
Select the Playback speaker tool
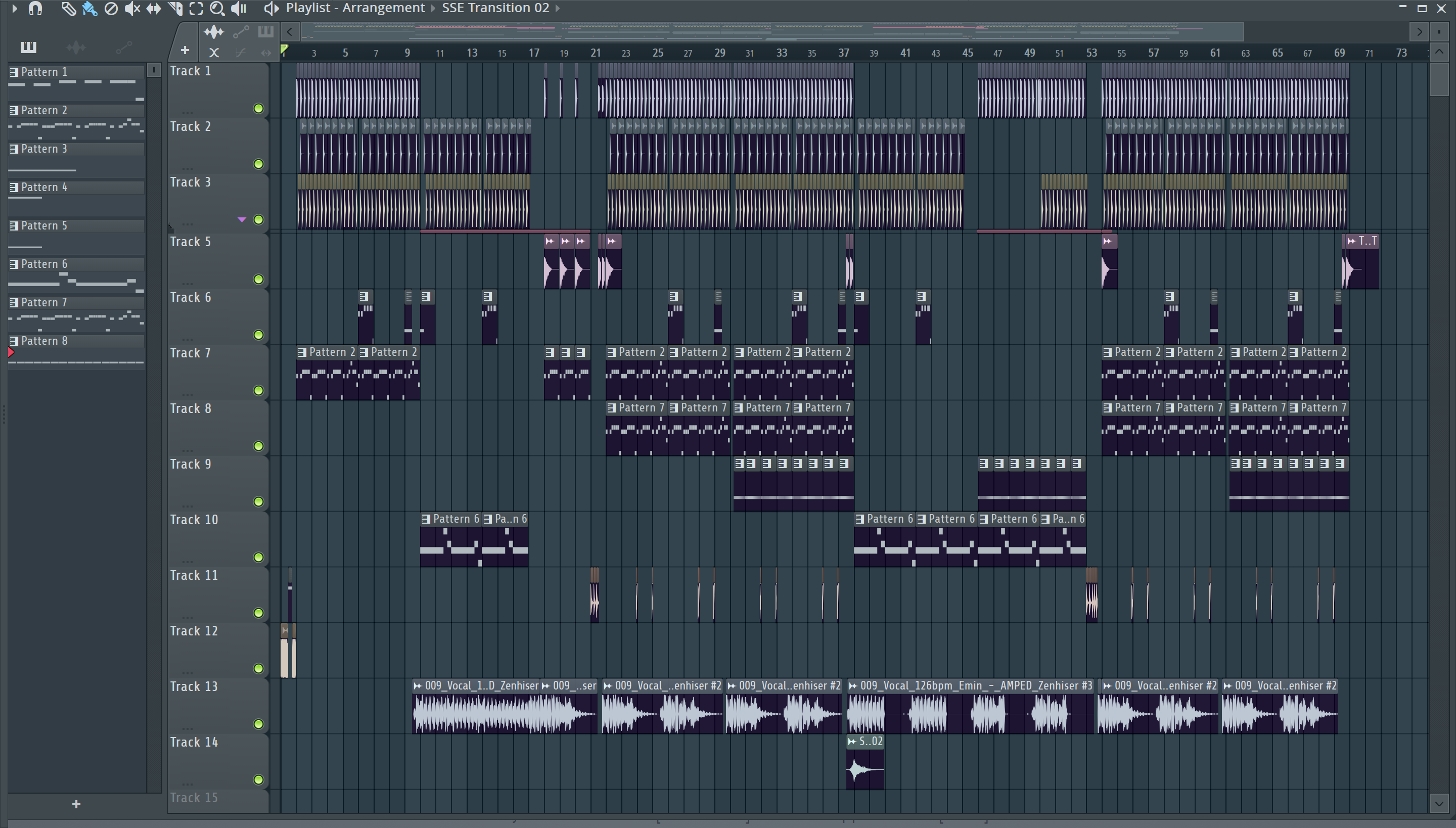[x=239, y=9]
